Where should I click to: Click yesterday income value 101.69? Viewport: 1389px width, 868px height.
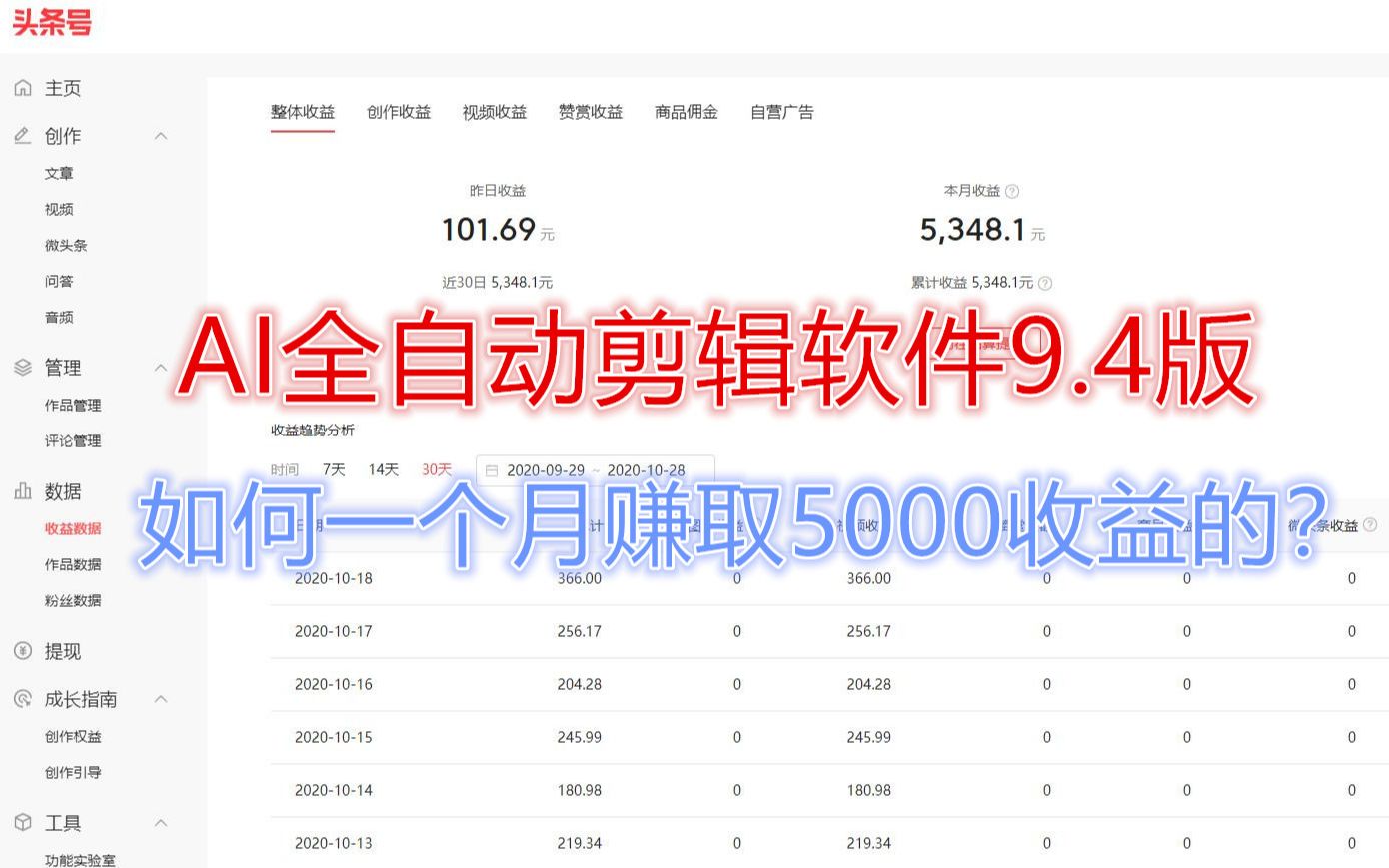point(489,230)
